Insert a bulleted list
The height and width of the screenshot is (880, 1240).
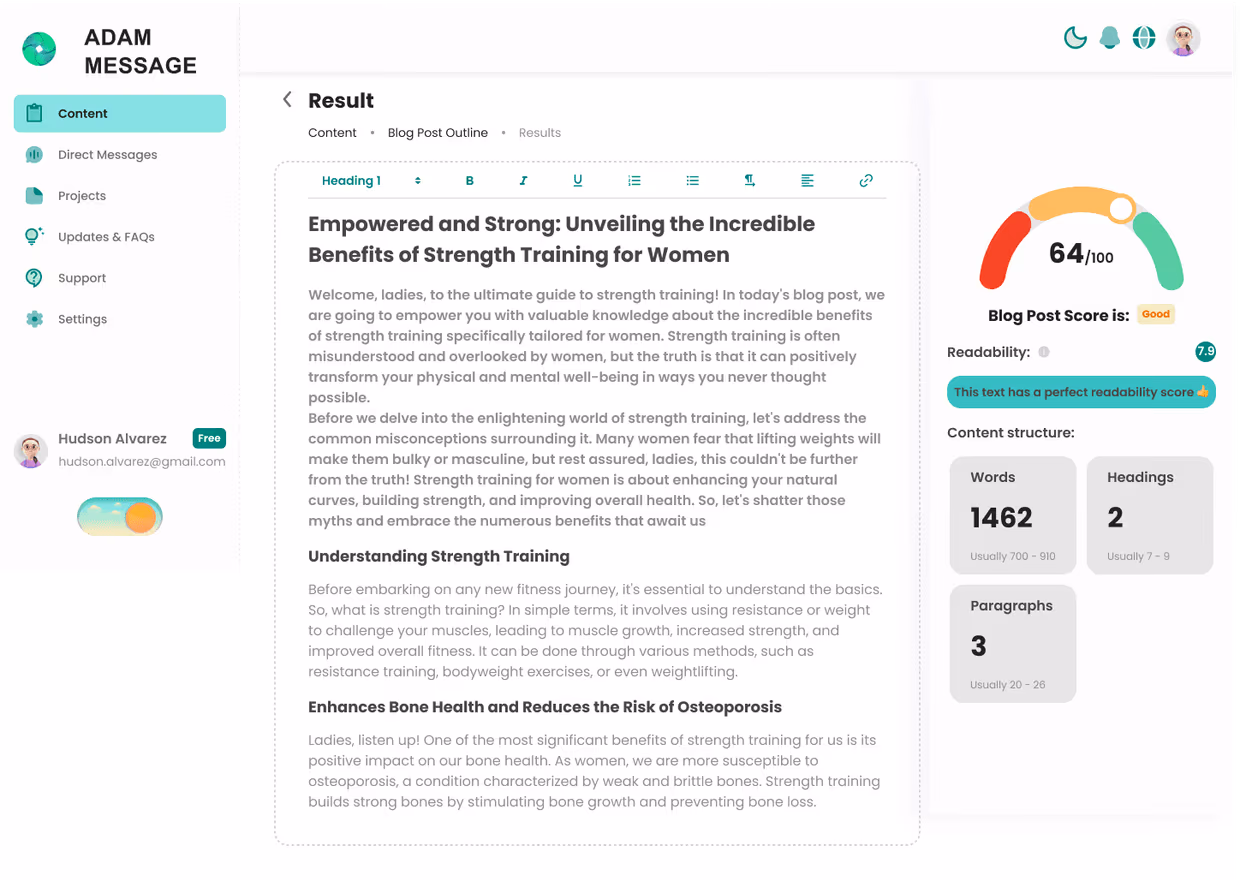click(x=692, y=181)
